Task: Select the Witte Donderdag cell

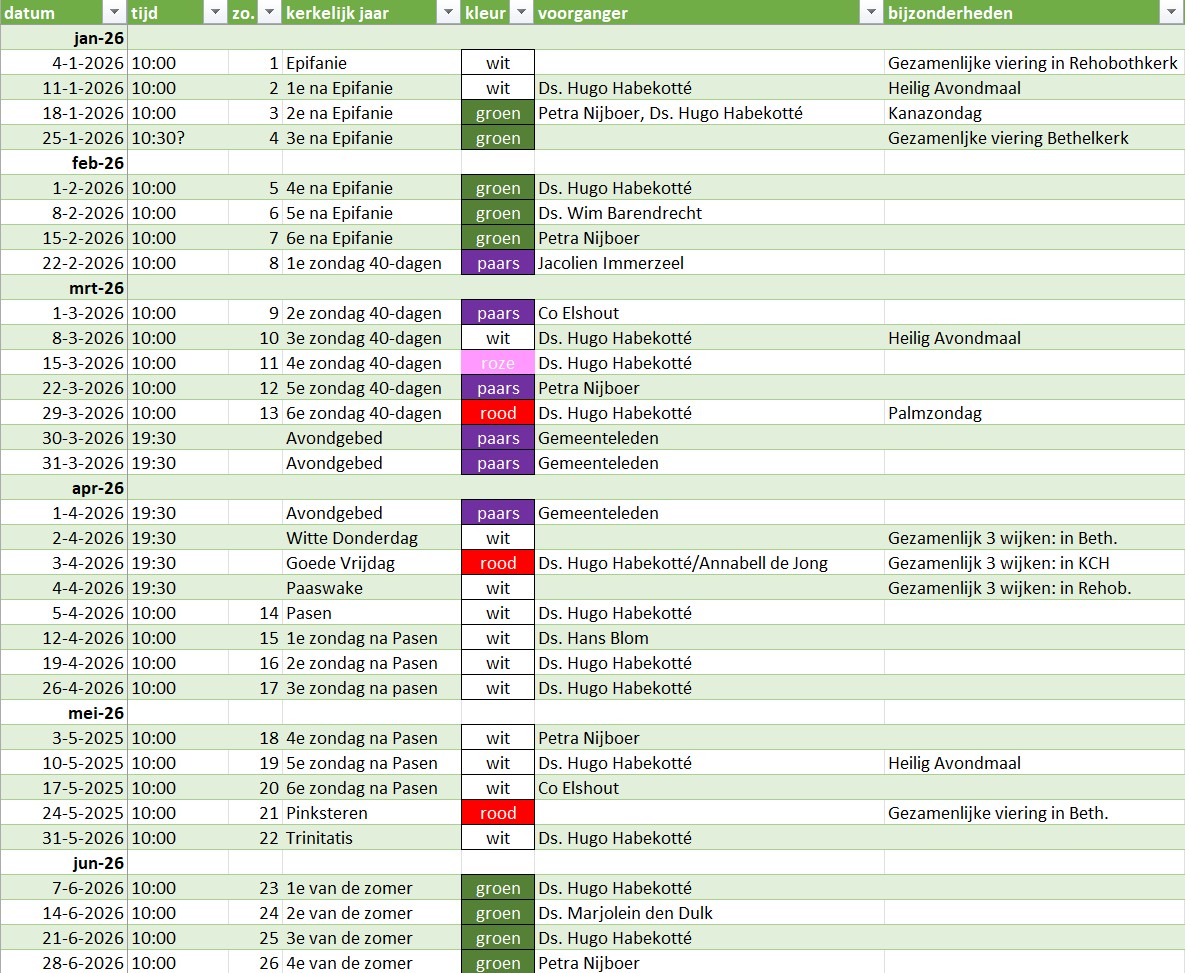Action: pos(371,538)
